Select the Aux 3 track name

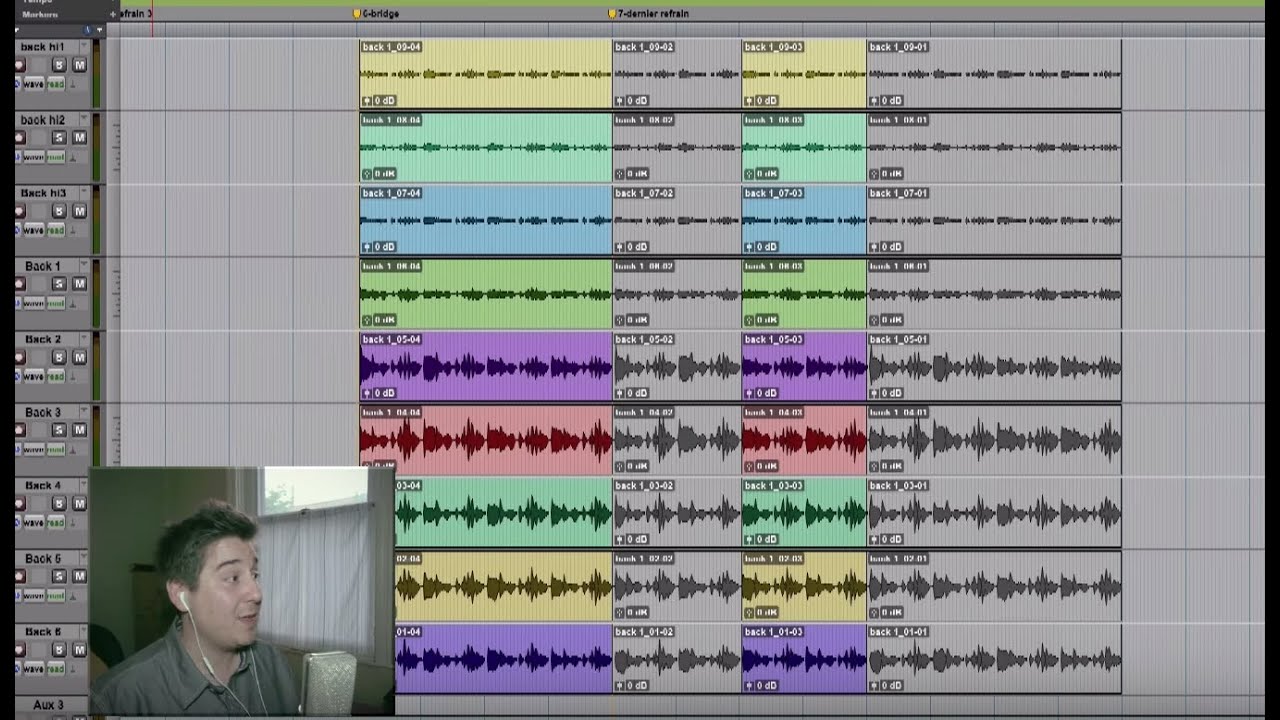coord(48,705)
